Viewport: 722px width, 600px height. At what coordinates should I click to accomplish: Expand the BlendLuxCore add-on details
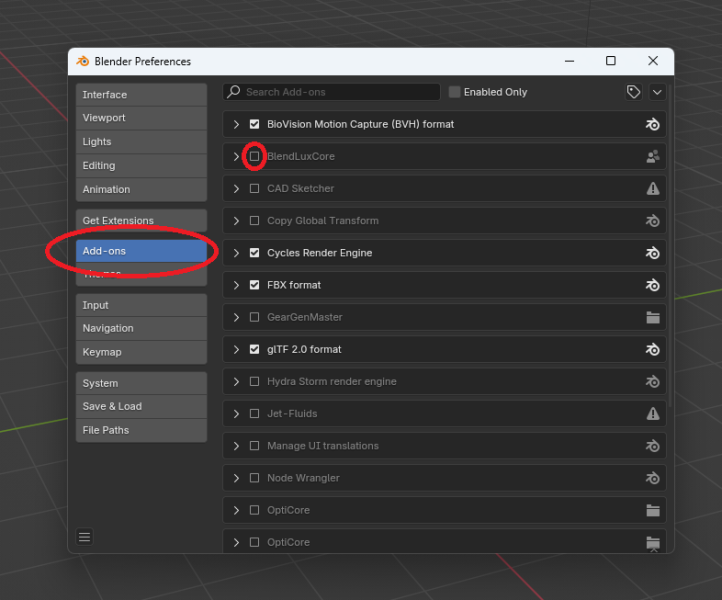coord(236,157)
